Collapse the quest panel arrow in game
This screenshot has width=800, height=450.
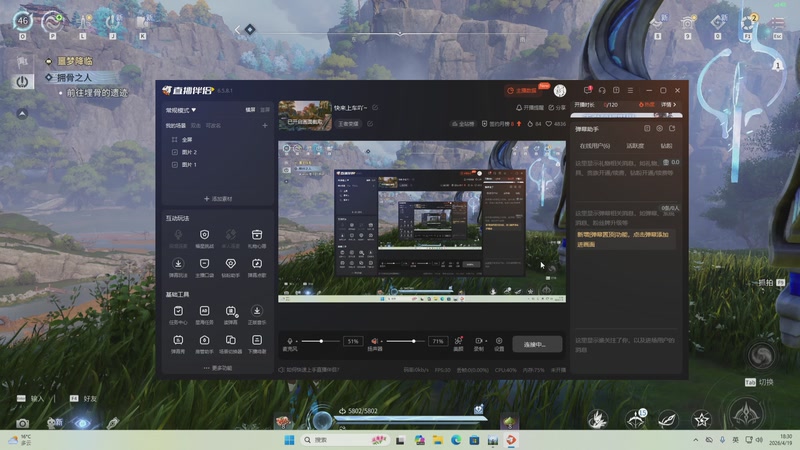coord(22,114)
